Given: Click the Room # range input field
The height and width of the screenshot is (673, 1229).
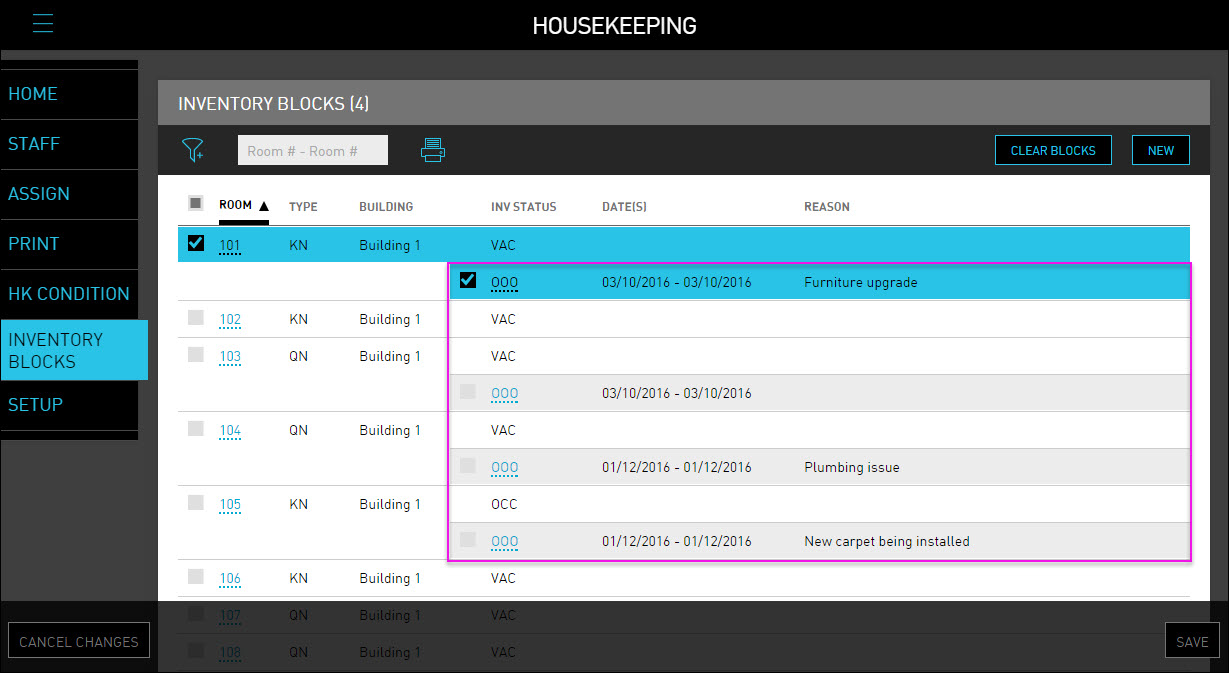Looking at the screenshot, I should (312, 151).
